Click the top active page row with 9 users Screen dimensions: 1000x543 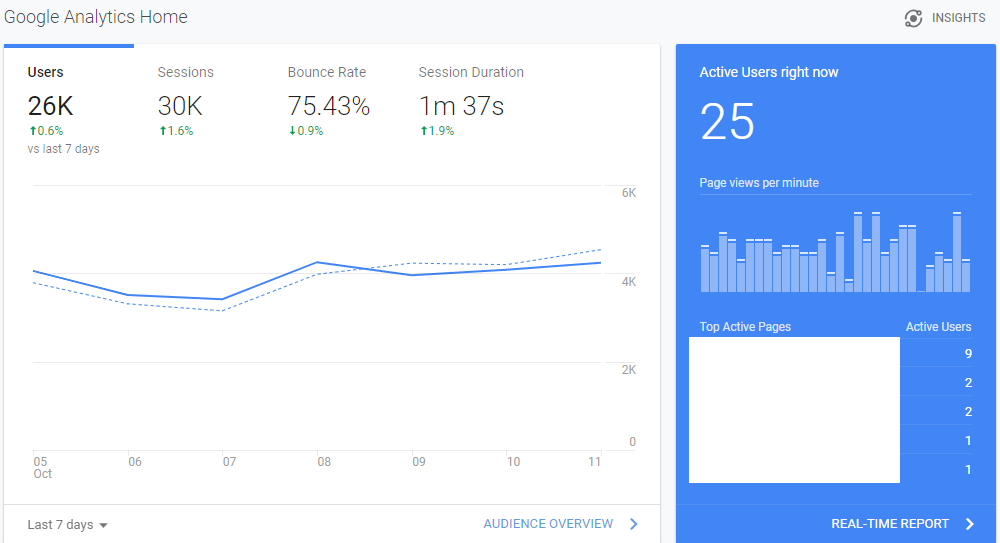pyautogui.click(x=830, y=353)
